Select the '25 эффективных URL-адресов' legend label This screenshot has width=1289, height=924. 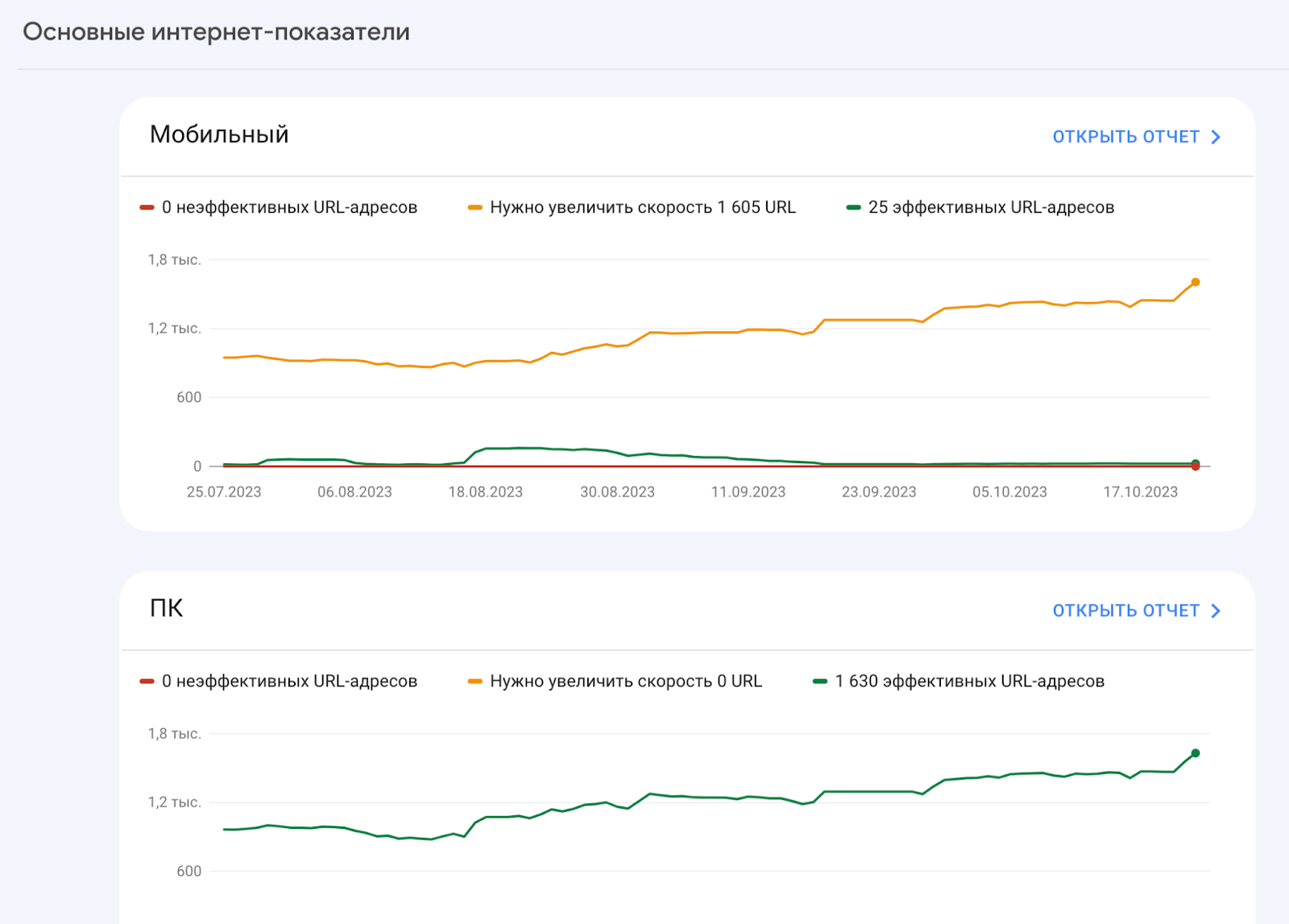[991, 208]
